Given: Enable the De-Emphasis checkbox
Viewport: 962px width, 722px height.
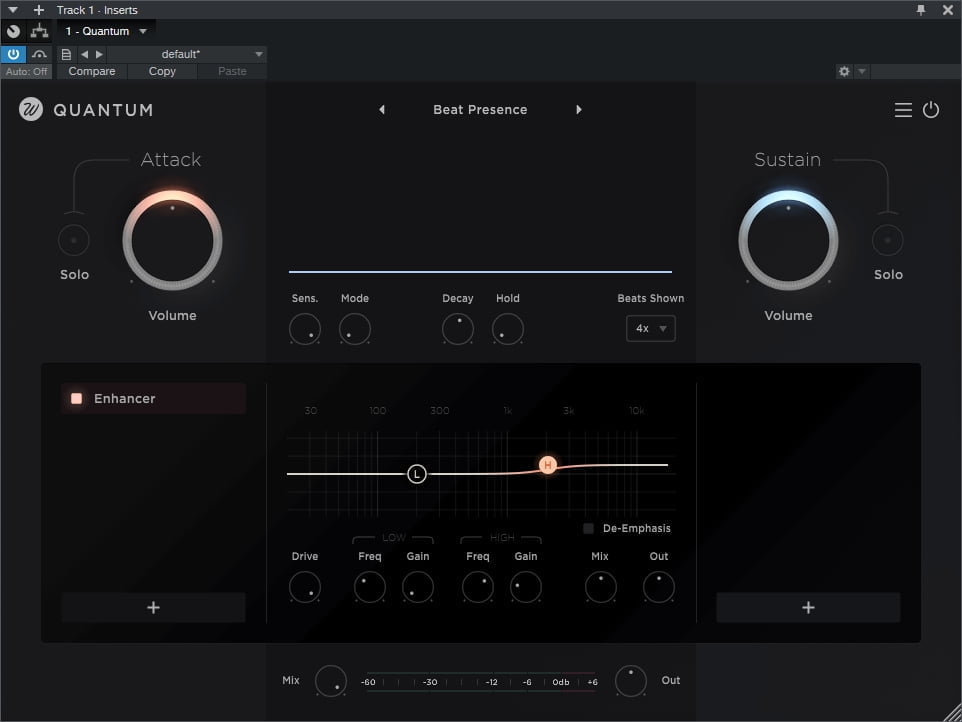Looking at the screenshot, I should click(x=589, y=528).
